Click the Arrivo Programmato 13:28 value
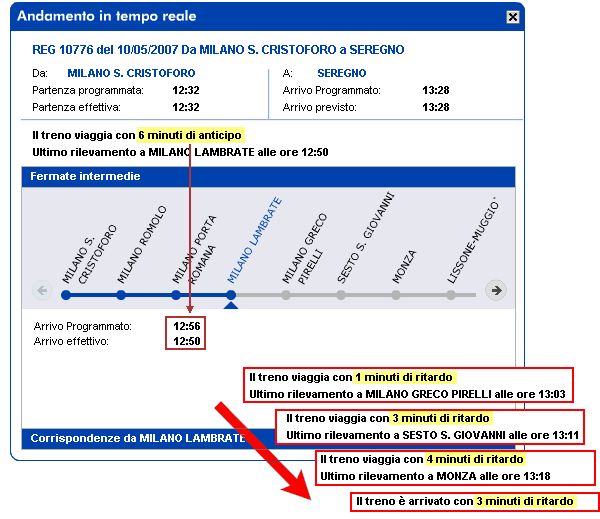This screenshot has height=519, width=600. (435, 90)
